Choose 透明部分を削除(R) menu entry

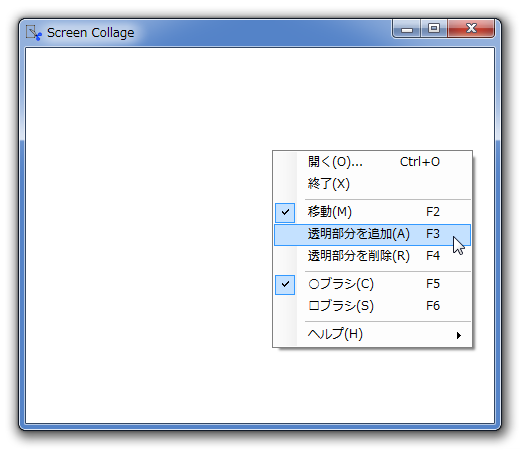[x=372, y=256]
